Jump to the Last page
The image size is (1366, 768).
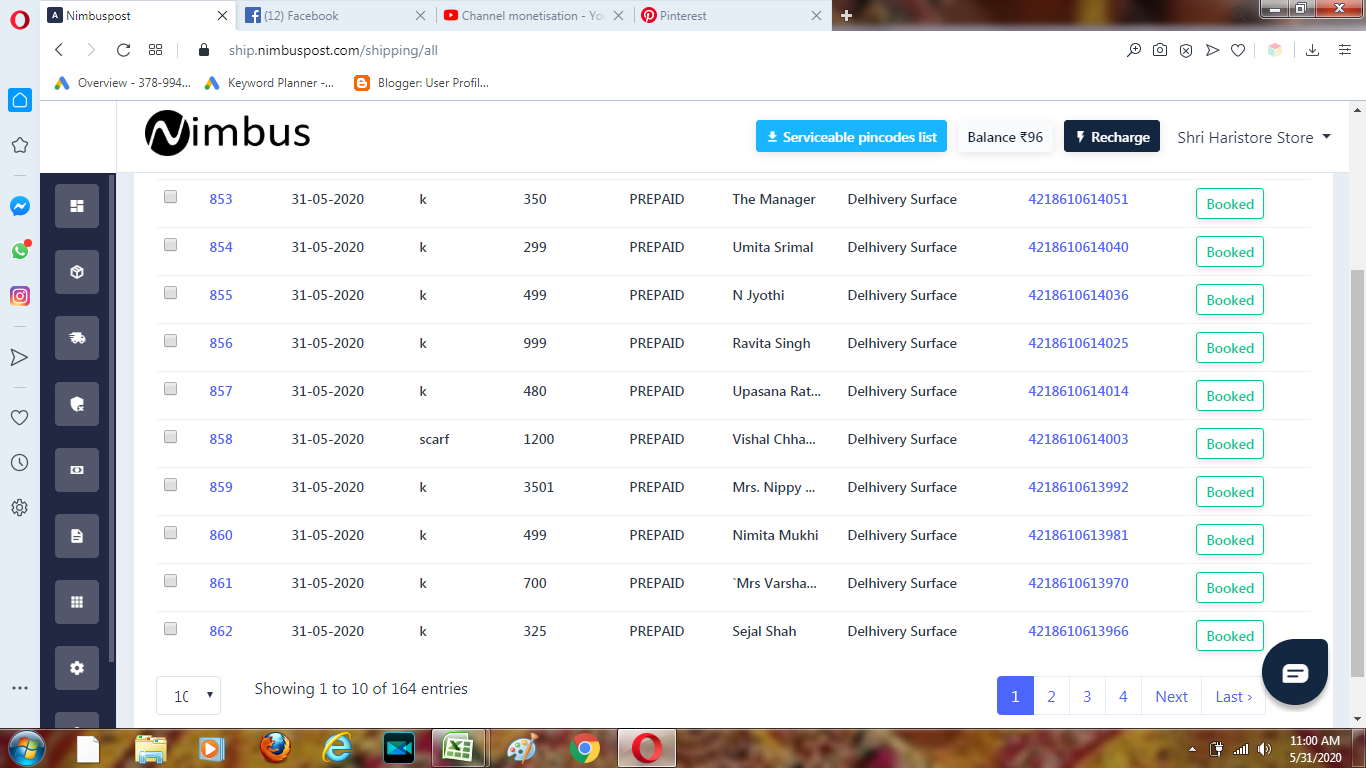1233,696
